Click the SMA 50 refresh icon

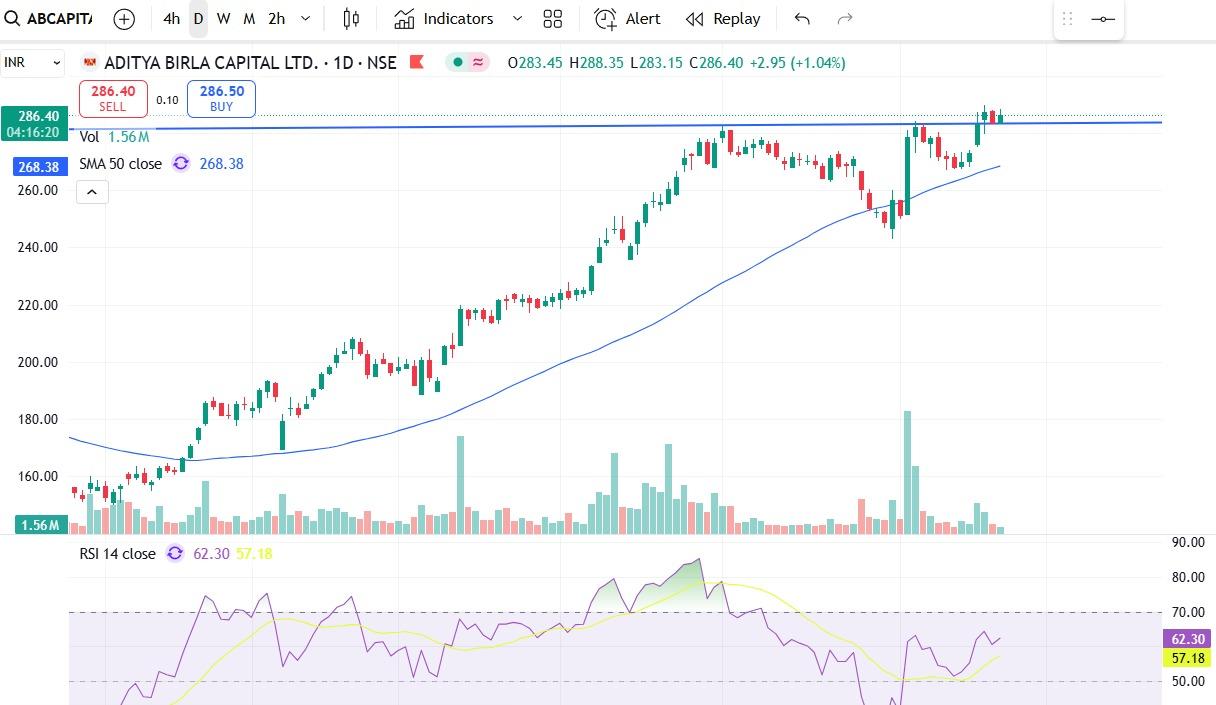point(180,163)
